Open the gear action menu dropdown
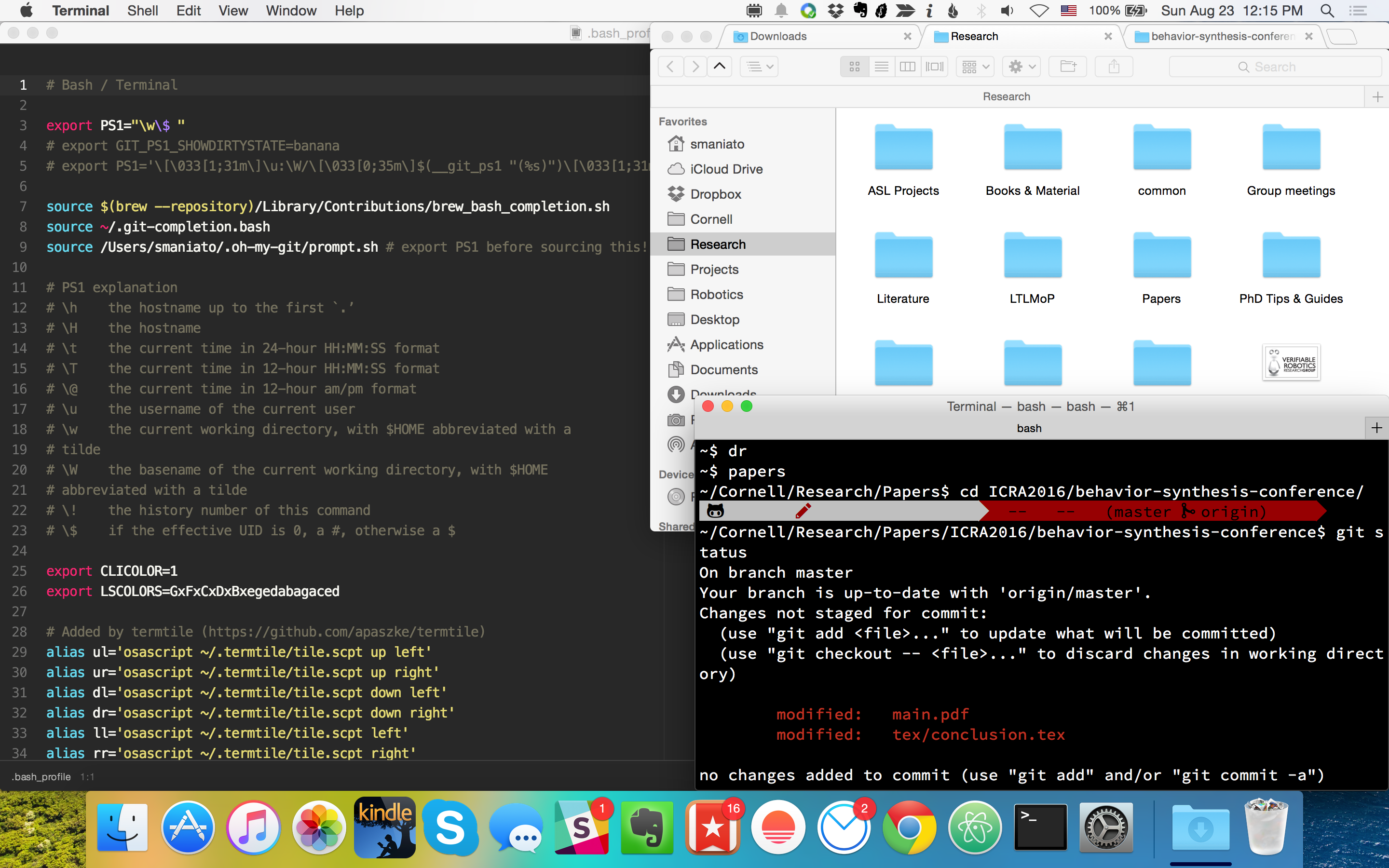The width and height of the screenshot is (1389, 868). click(1021, 67)
